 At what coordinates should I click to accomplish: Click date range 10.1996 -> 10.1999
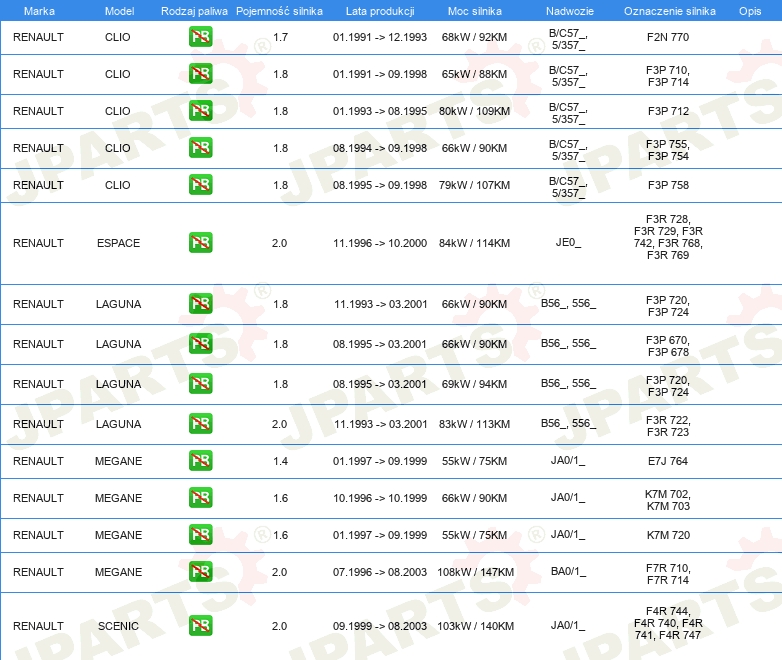click(380, 498)
